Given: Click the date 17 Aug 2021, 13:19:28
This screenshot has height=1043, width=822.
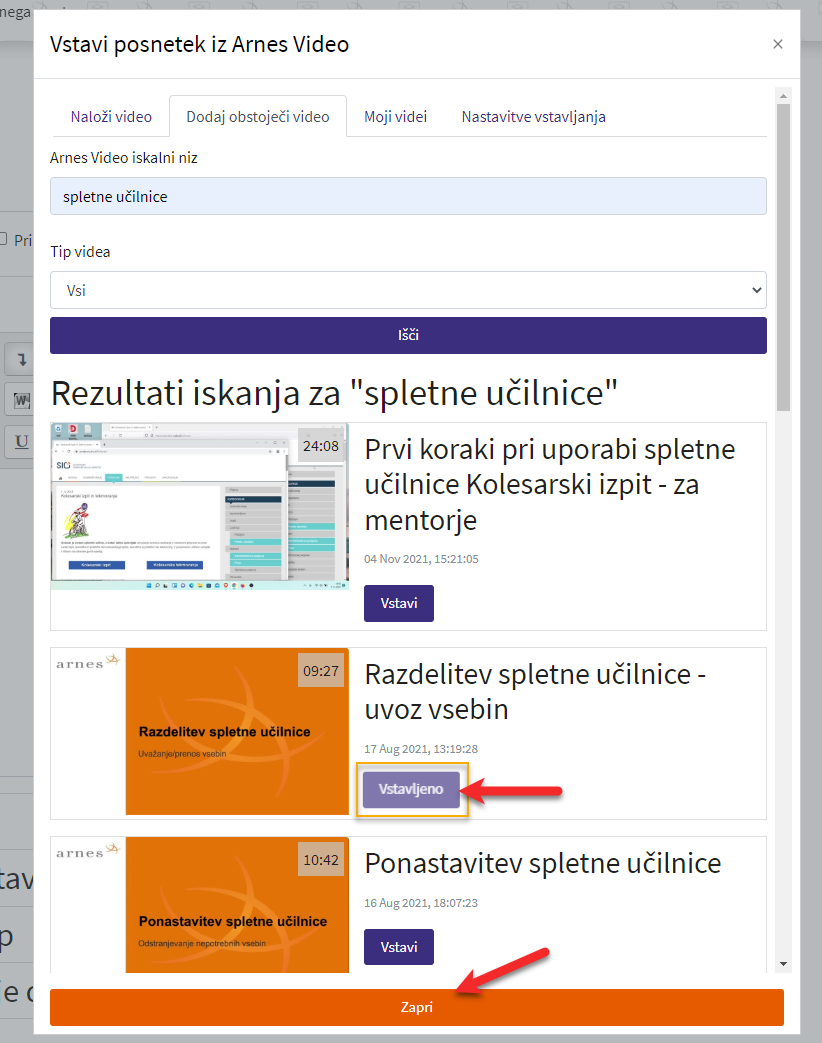Looking at the screenshot, I should tap(421, 749).
